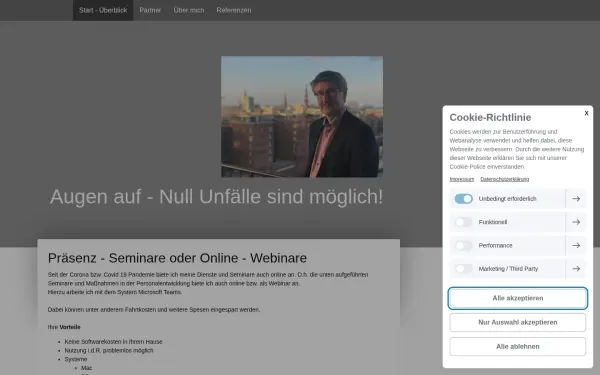The width and height of the screenshot is (600, 375).
Task: Open Referenzen navigation item
Action: pyautogui.click(x=234, y=10)
